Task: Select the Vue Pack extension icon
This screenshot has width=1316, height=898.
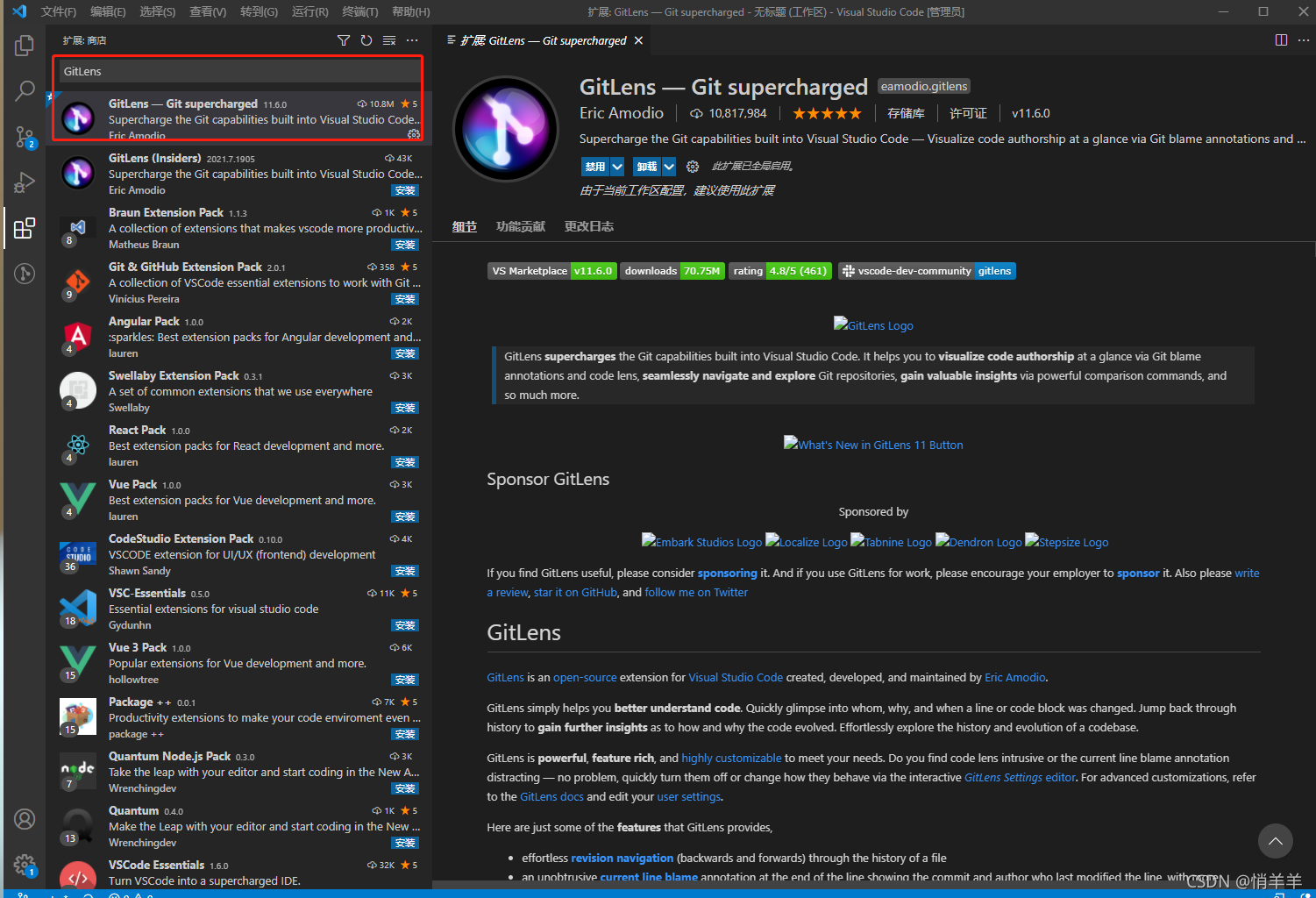Action: (78, 500)
